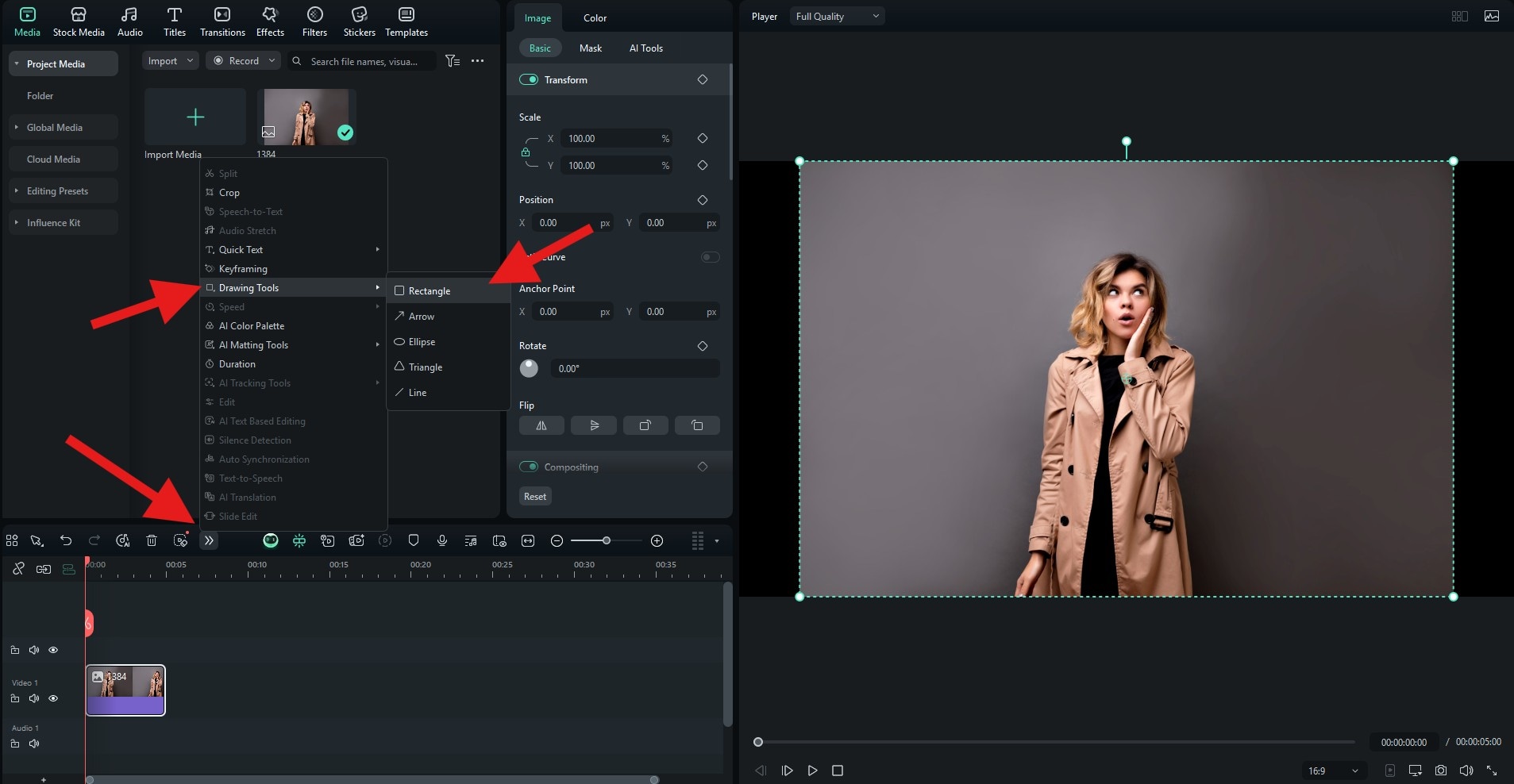
Task: Lock the Audio 1 track
Action: 15,744
